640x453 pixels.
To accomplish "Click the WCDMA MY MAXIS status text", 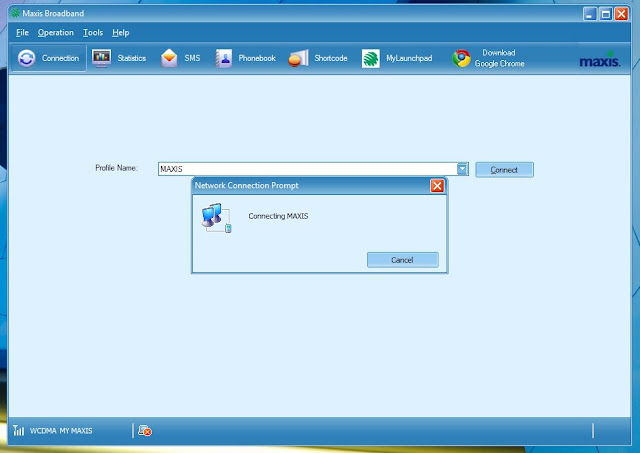I will pos(61,431).
